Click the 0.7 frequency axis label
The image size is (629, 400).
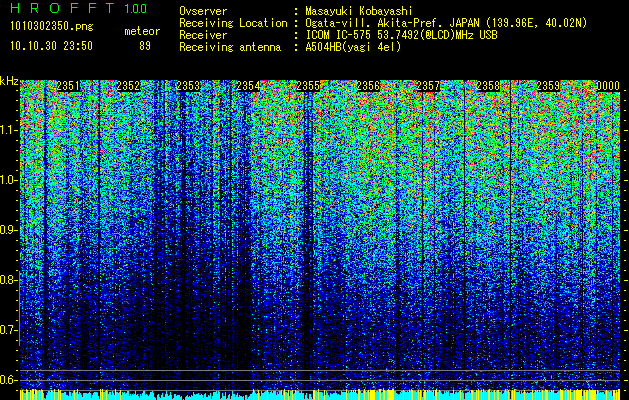click(x=9, y=330)
